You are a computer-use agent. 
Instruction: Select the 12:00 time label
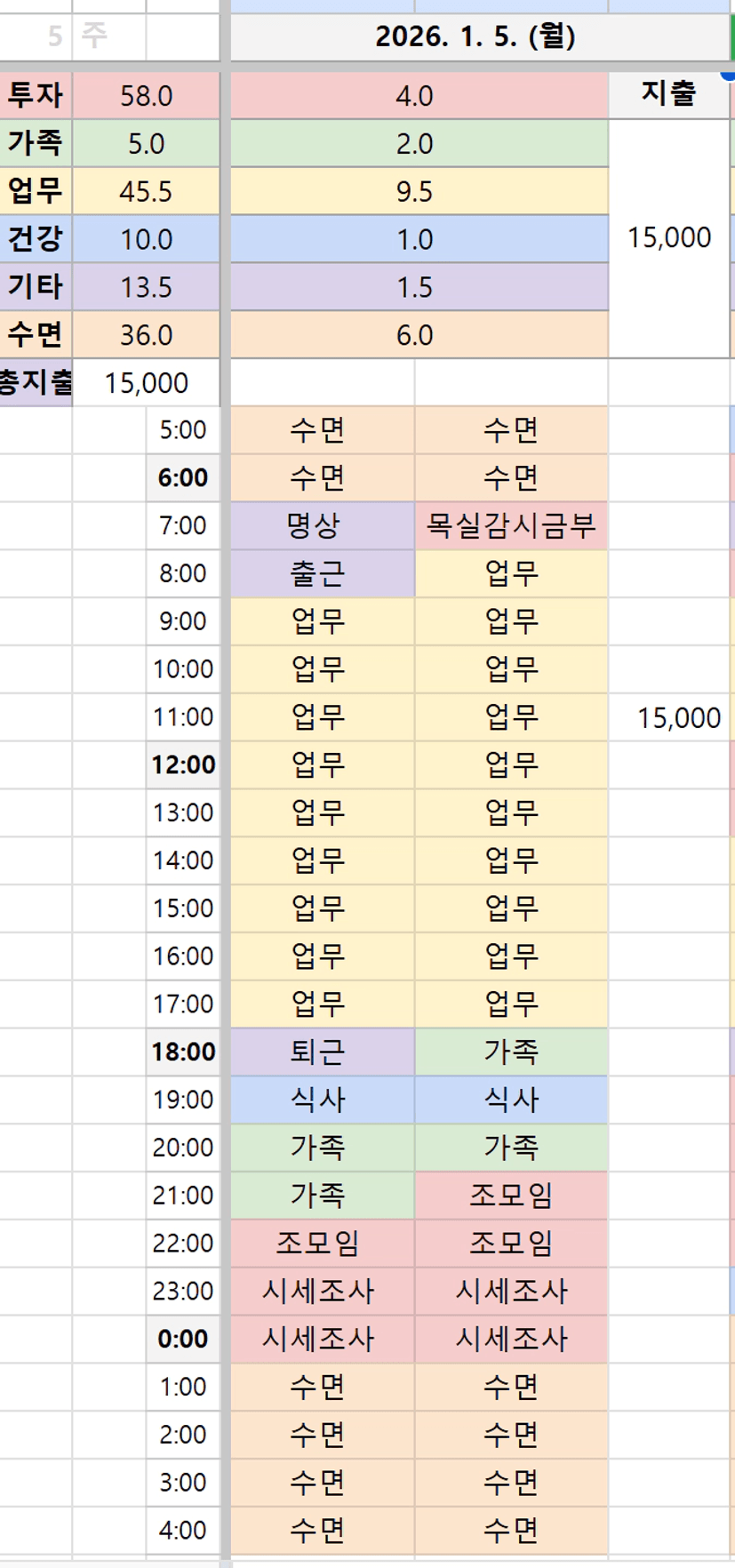(183, 765)
